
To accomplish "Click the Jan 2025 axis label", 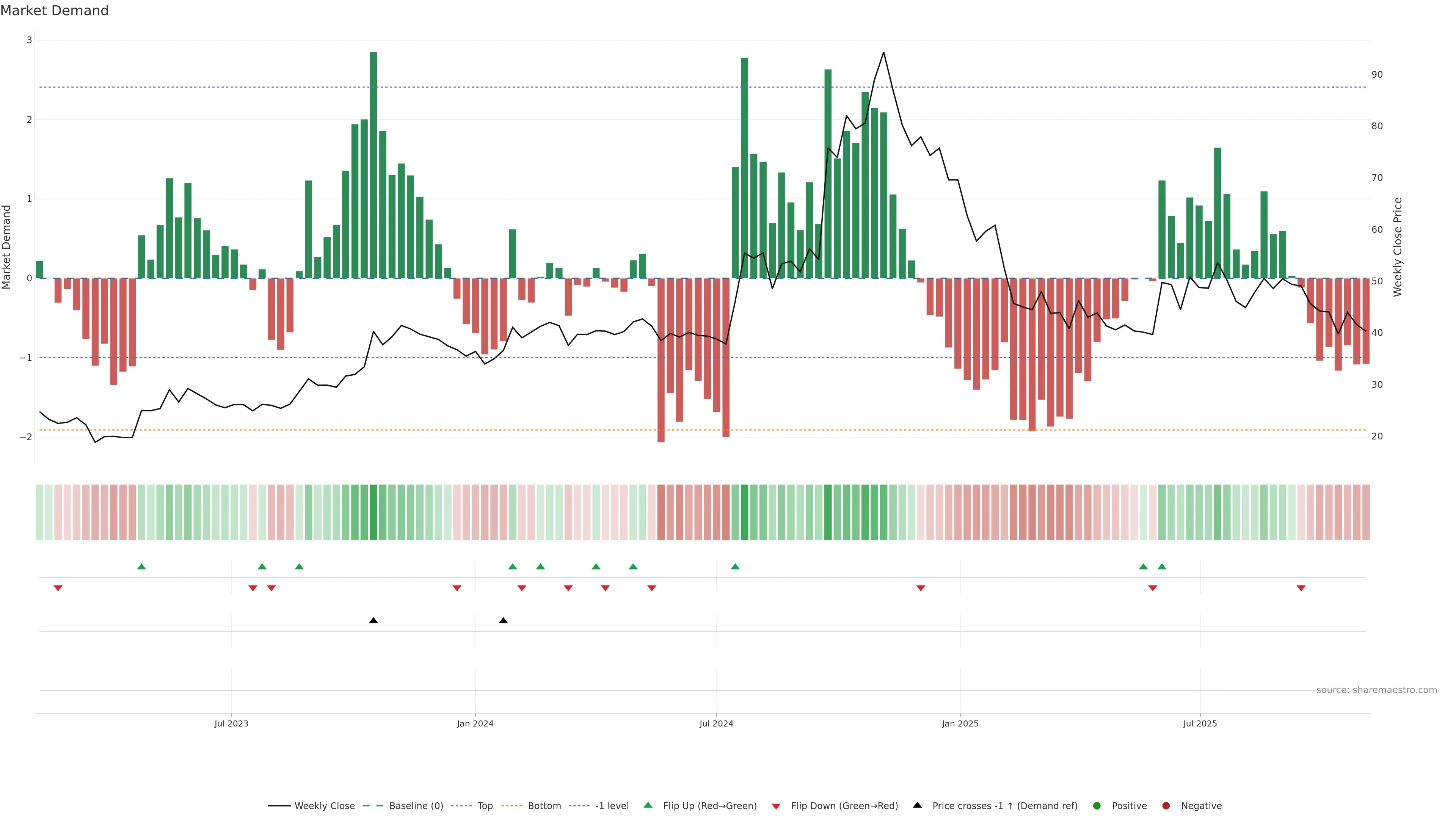I will (960, 723).
